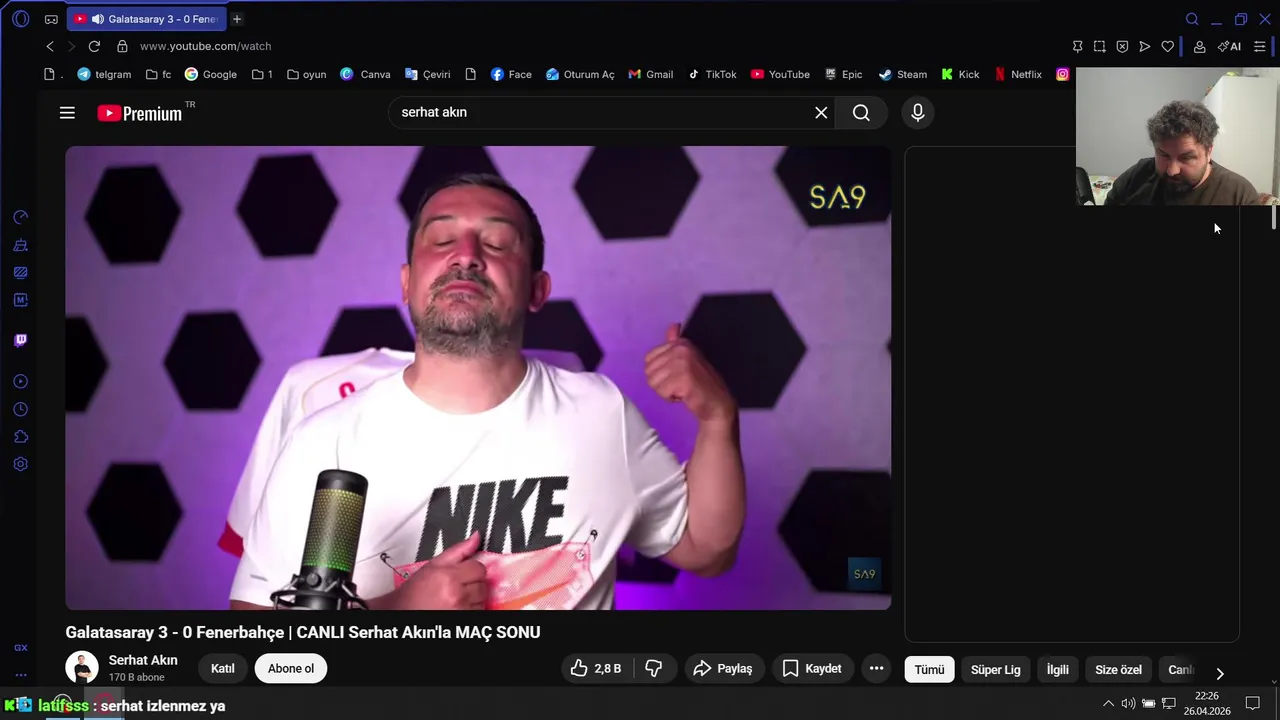Save video using the Kaydet button
Viewport: 1280px width, 720px height.
click(812, 668)
